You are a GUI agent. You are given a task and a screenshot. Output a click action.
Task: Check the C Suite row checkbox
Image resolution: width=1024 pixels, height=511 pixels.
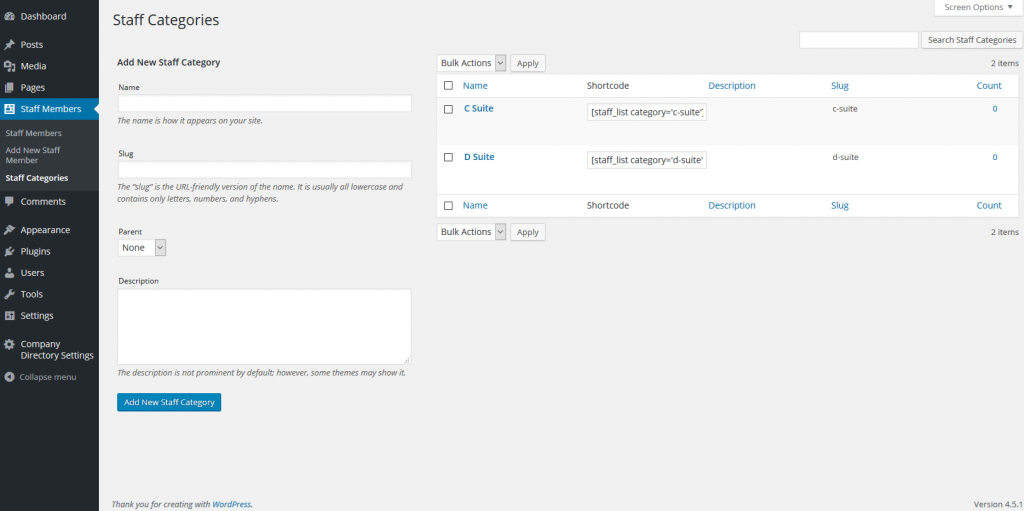tap(448, 109)
